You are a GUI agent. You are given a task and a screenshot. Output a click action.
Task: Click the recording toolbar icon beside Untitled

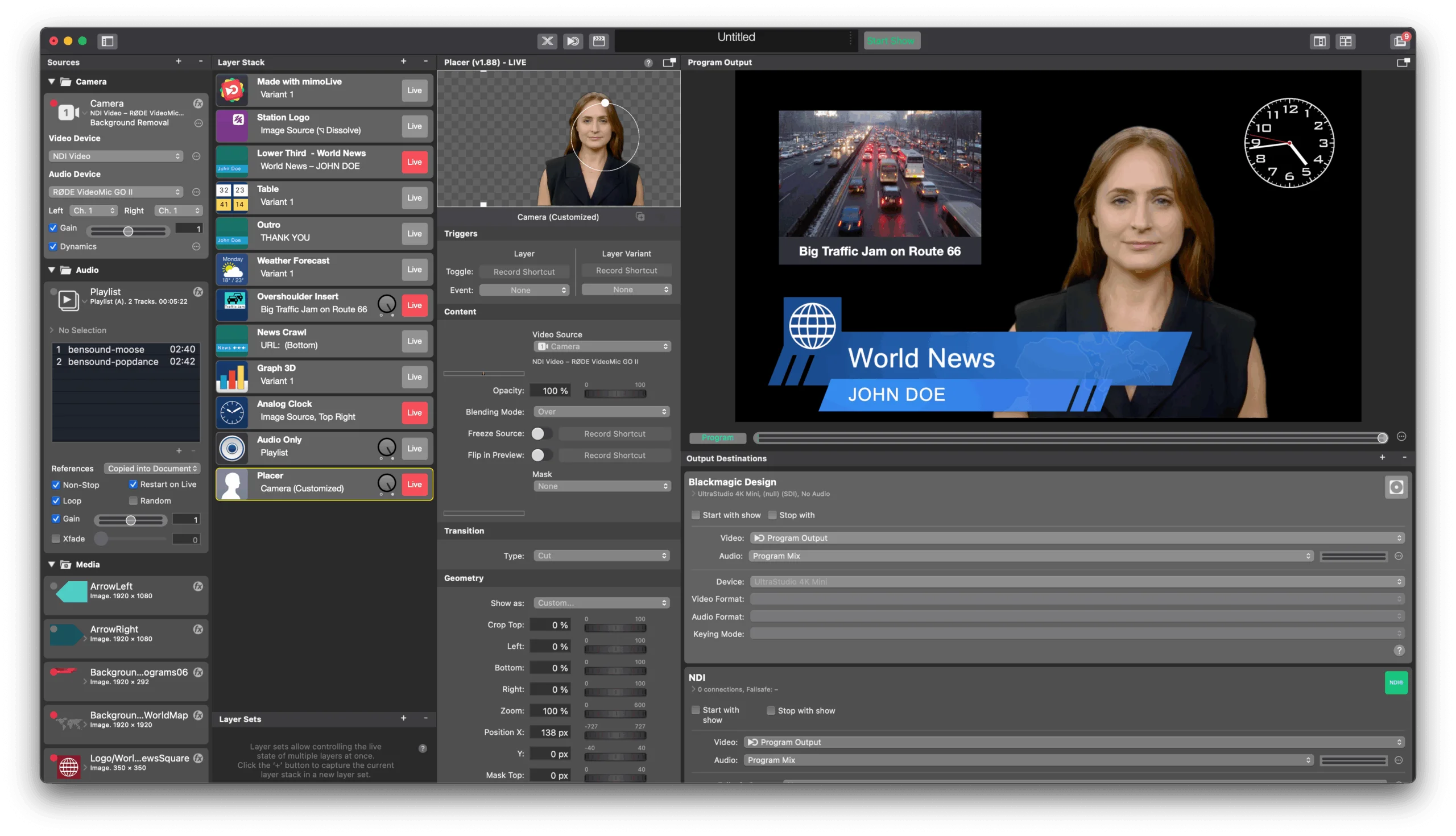599,41
